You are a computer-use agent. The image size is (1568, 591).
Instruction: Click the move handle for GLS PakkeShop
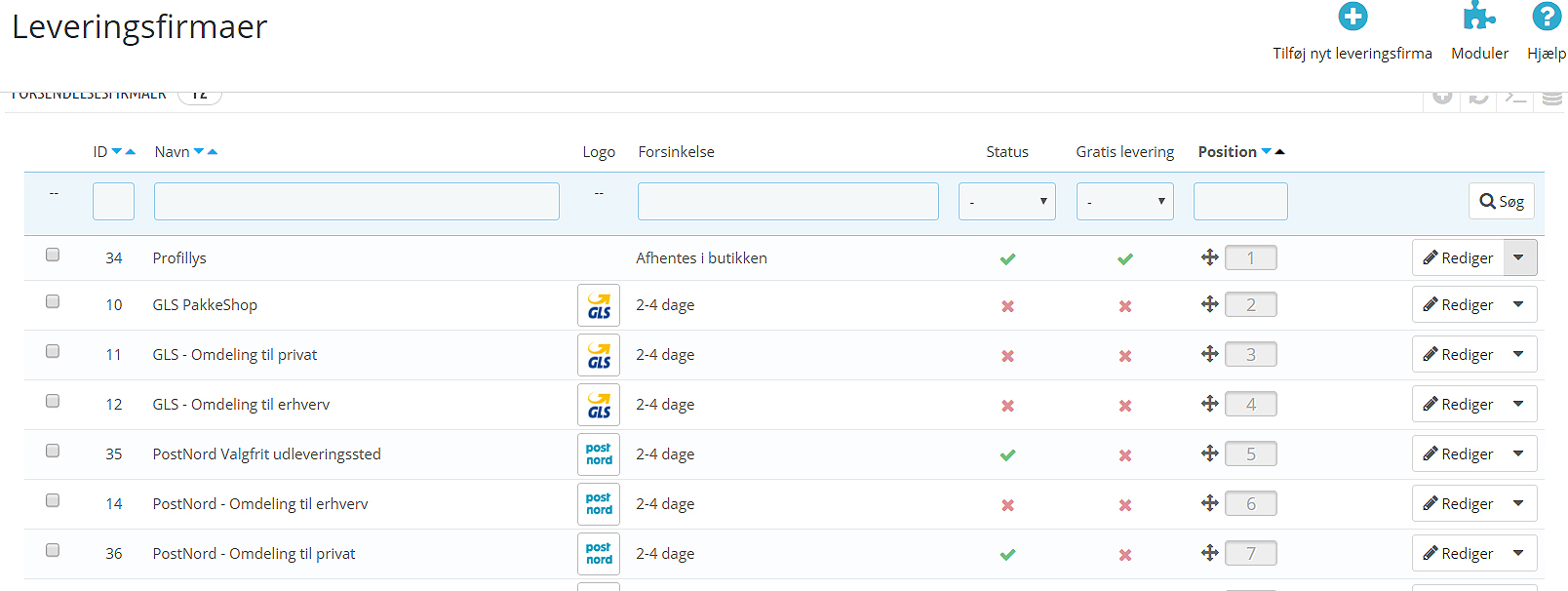pyautogui.click(x=1210, y=304)
